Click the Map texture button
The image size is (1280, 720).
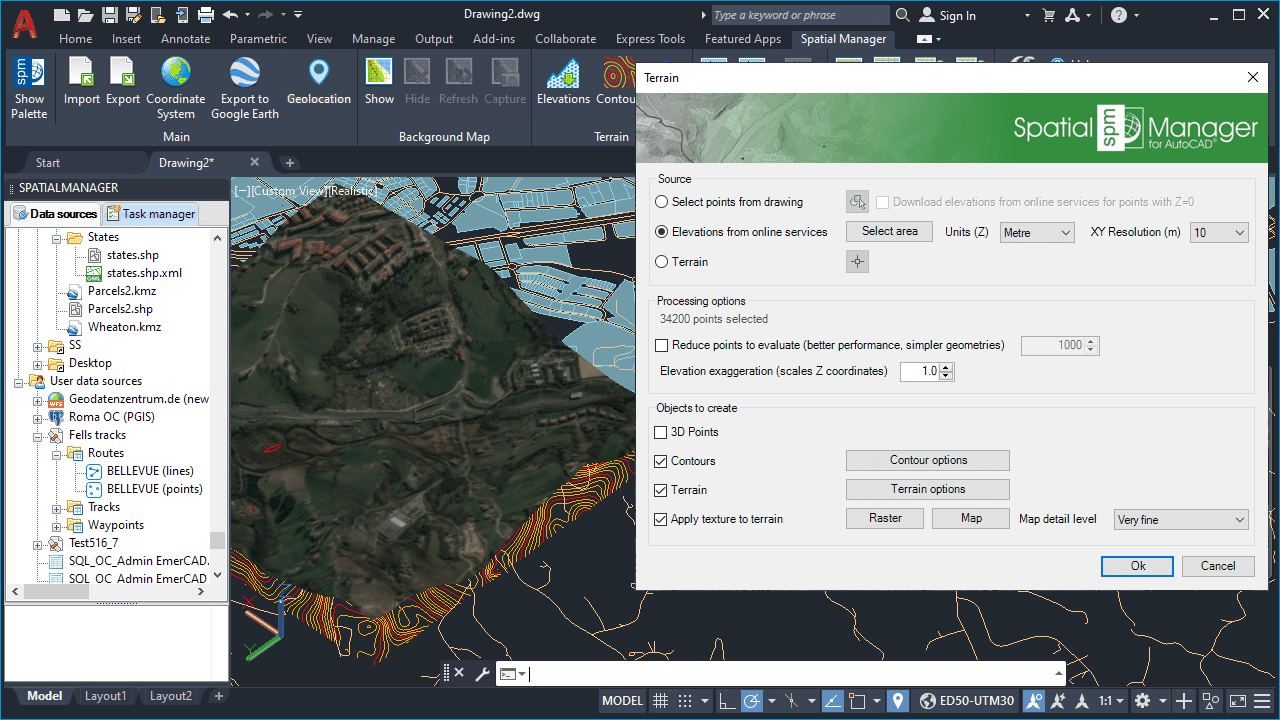pos(971,518)
